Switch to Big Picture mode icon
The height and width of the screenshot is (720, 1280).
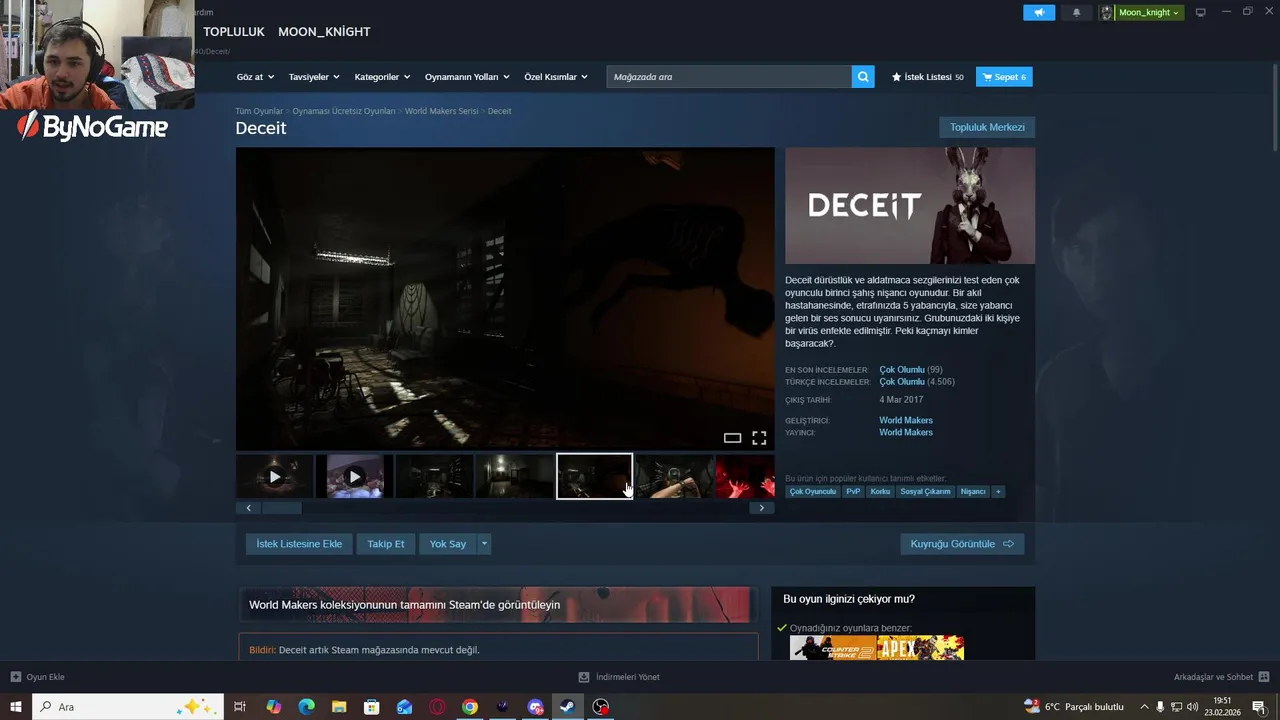[x=1201, y=12]
